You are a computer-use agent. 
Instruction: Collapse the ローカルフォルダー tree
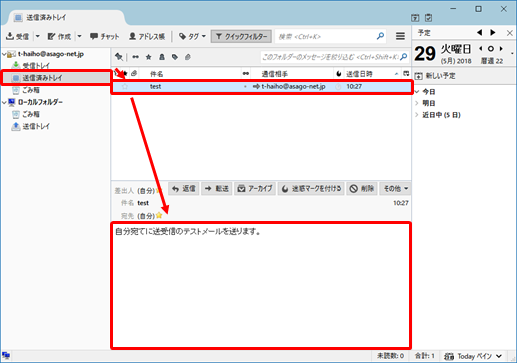tap(4, 102)
